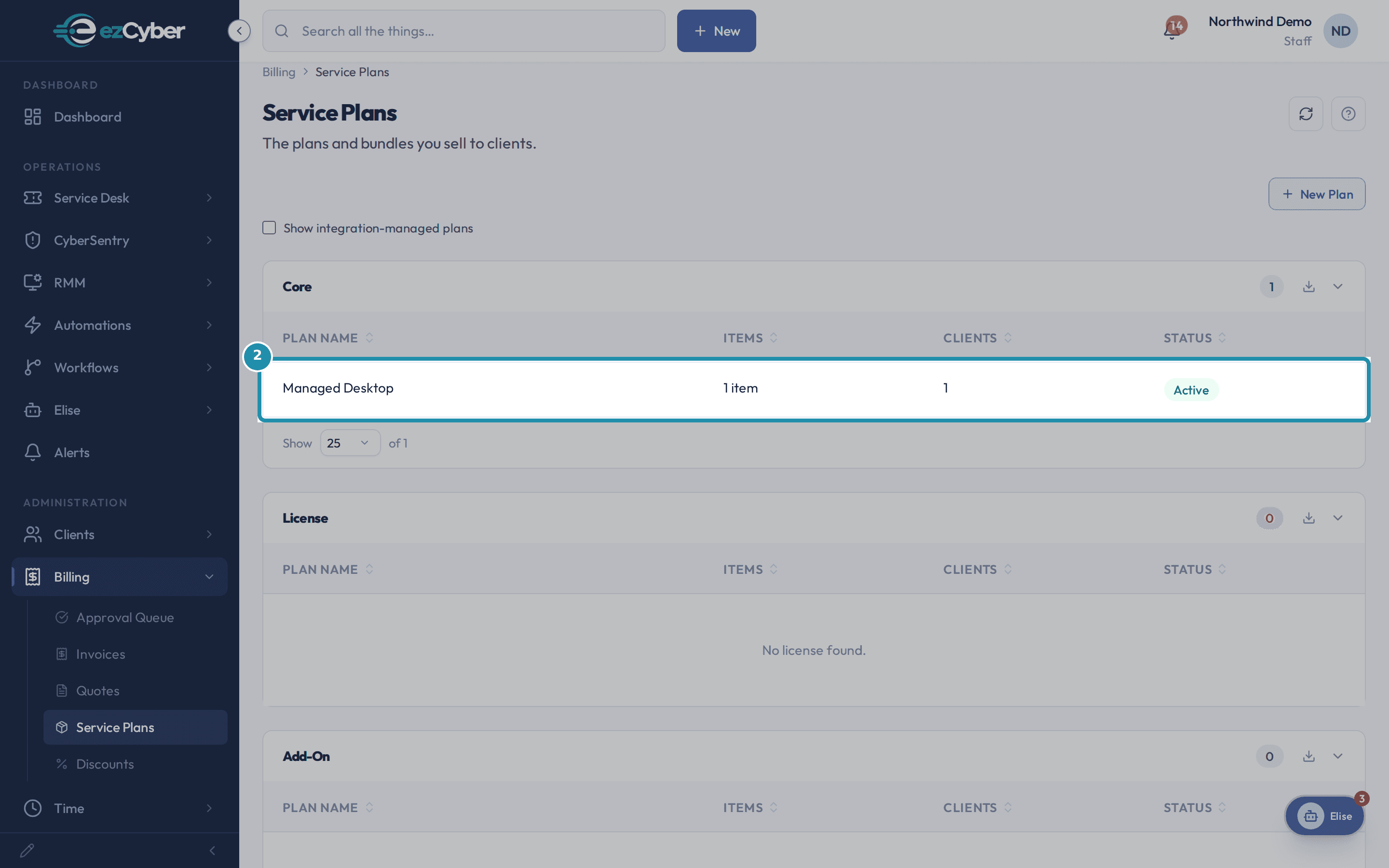This screenshot has width=1389, height=868.
Task: Click the blue New button
Action: point(716,31)
